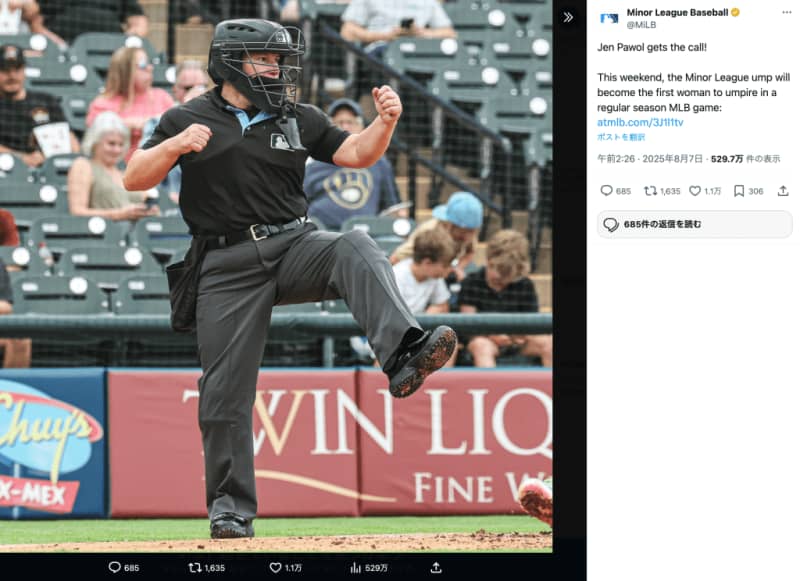Click the share icon below the photo
This screenshot has height=581, width=800.
pyautogui.click(x=436, y=567)
